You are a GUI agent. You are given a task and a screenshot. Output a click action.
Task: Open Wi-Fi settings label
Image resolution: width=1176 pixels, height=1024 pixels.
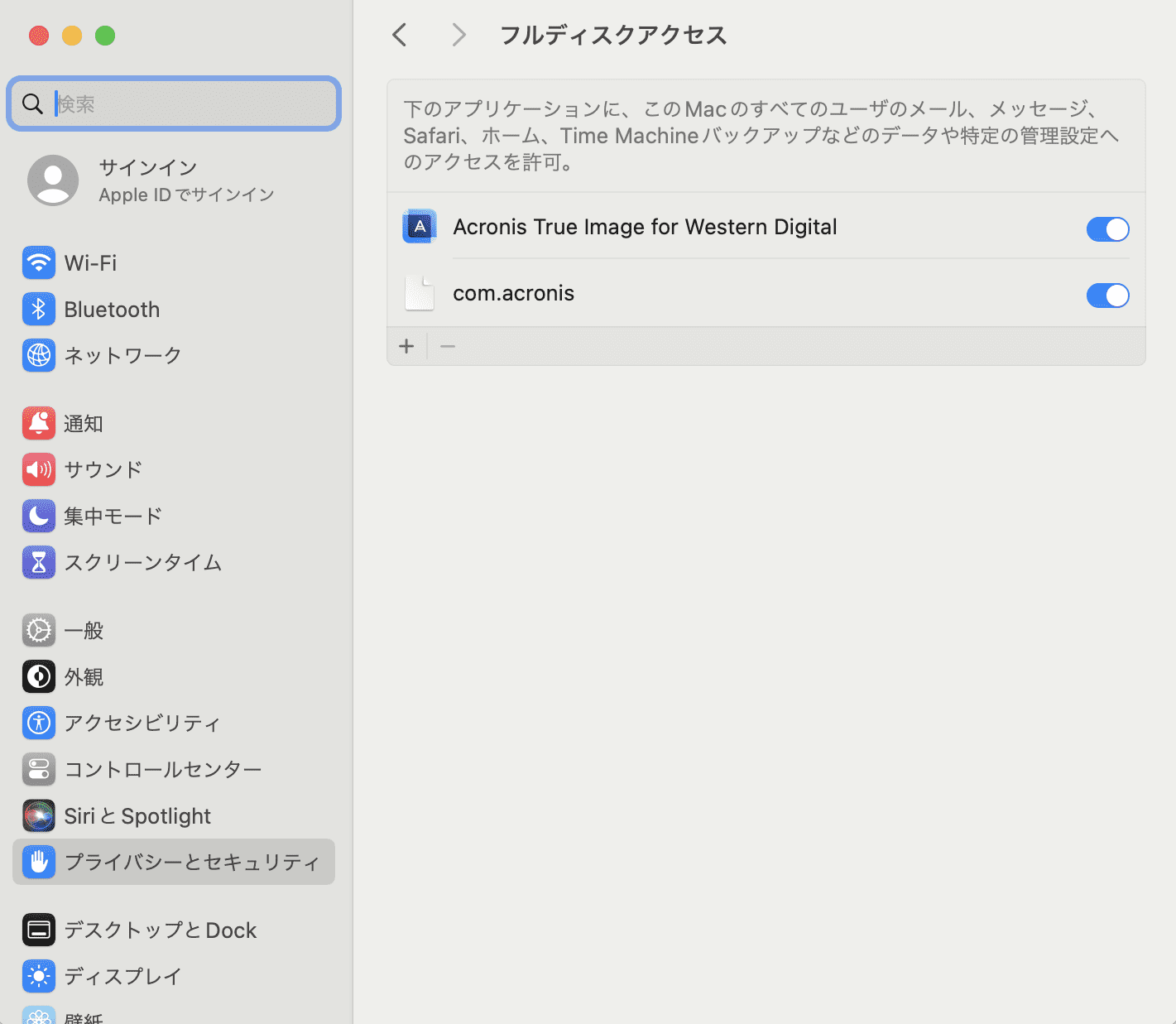pos(90,263)
